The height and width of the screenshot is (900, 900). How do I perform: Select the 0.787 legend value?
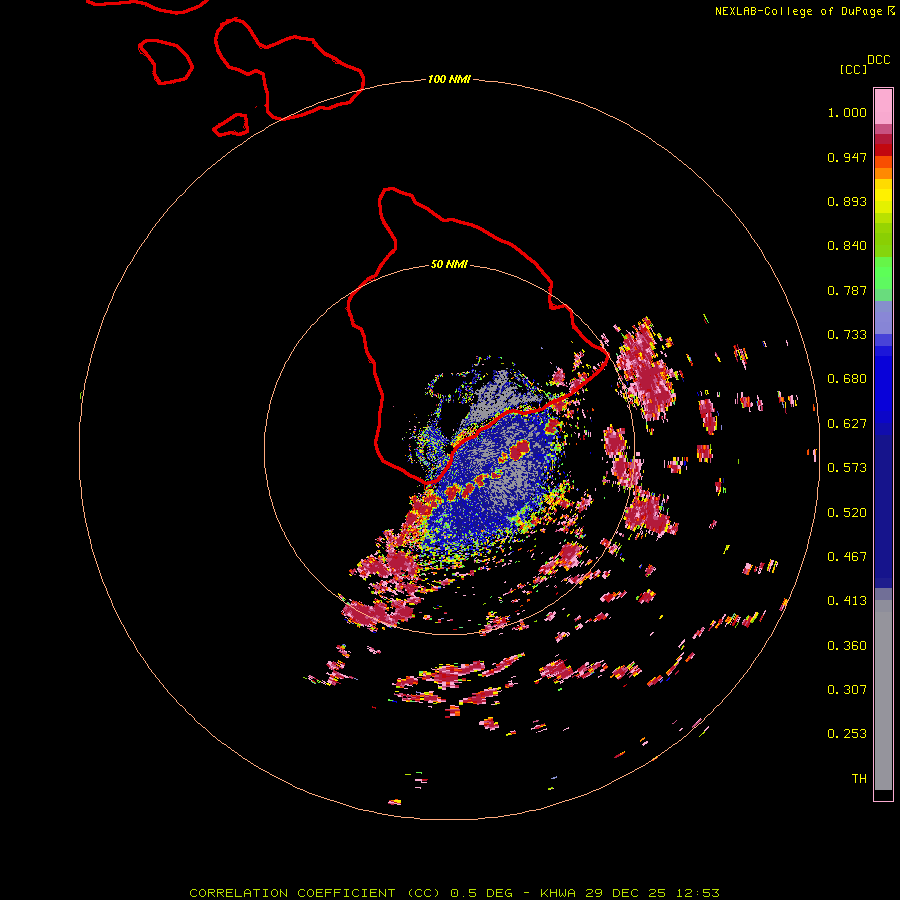(847, 290)
